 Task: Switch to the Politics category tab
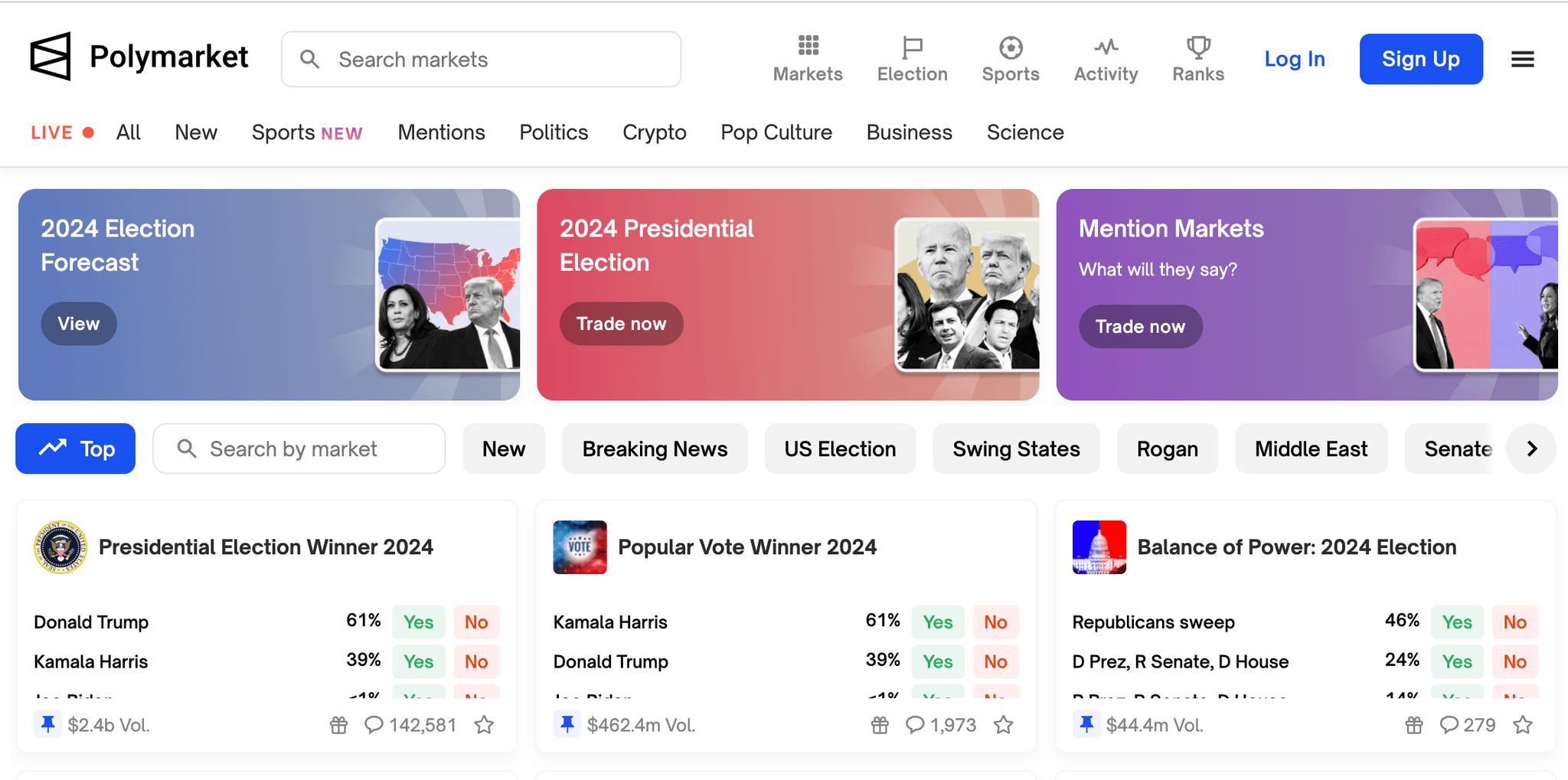(x=554, y=132)
